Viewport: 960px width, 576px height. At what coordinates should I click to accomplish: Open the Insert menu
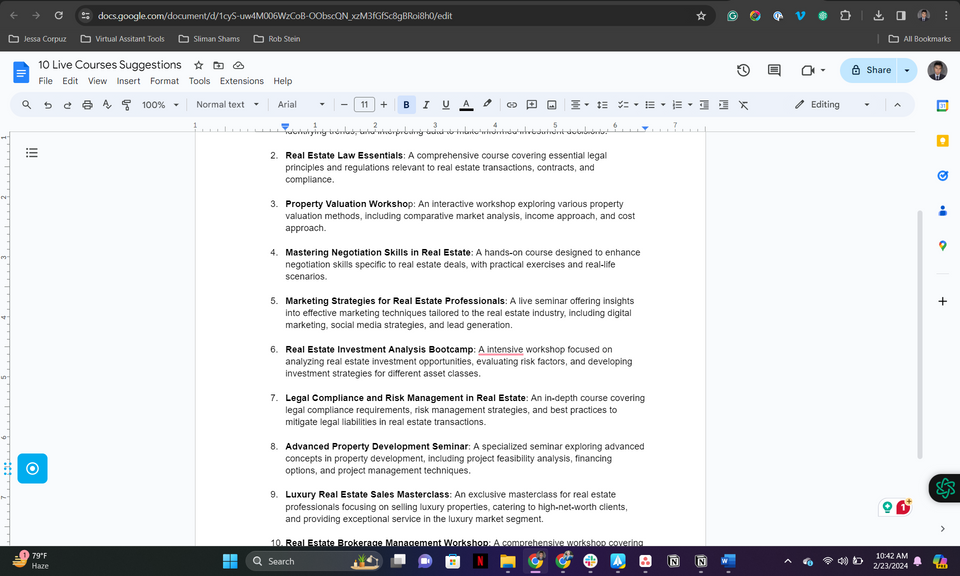(x=129, y=81)
